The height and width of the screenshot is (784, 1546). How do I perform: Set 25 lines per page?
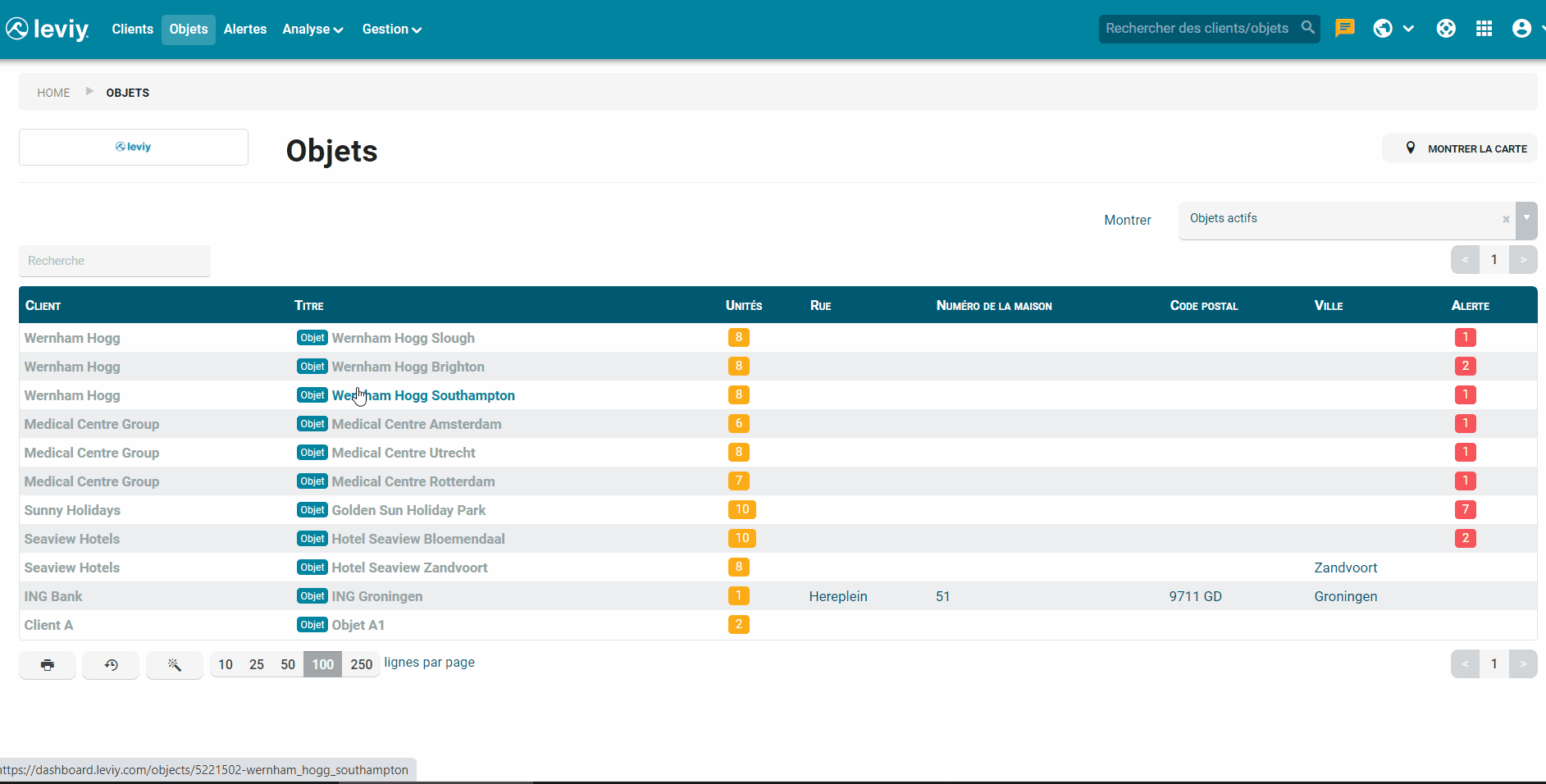coord(257,664)
